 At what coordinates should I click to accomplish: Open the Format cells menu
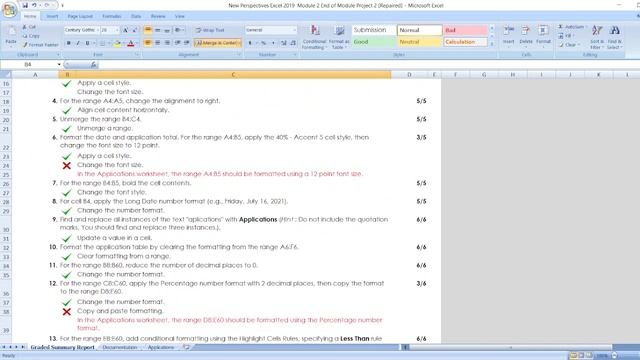click(543, 37)
